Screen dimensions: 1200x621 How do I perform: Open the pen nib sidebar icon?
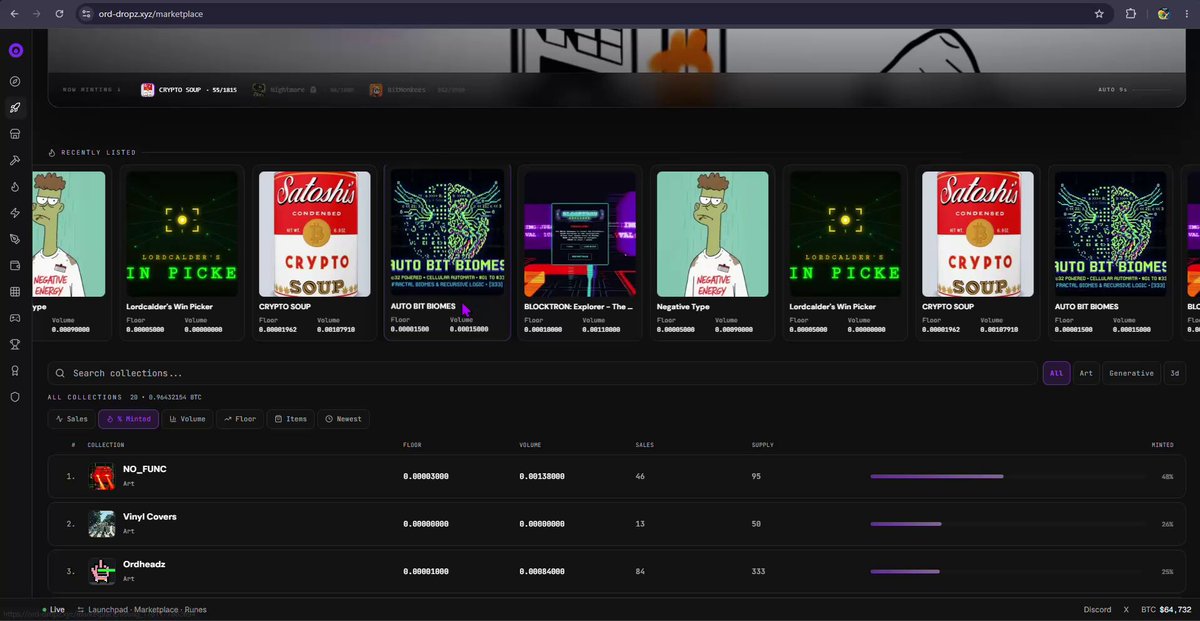click(15, 239)
